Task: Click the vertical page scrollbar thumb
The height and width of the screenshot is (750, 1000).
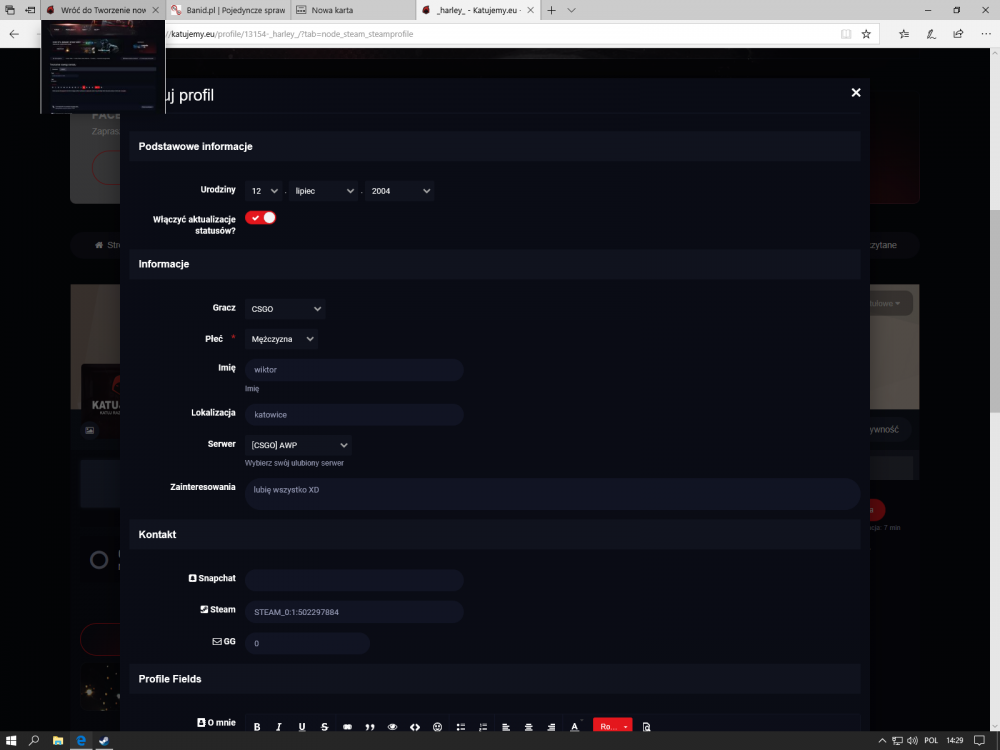Action: (994, 310)
